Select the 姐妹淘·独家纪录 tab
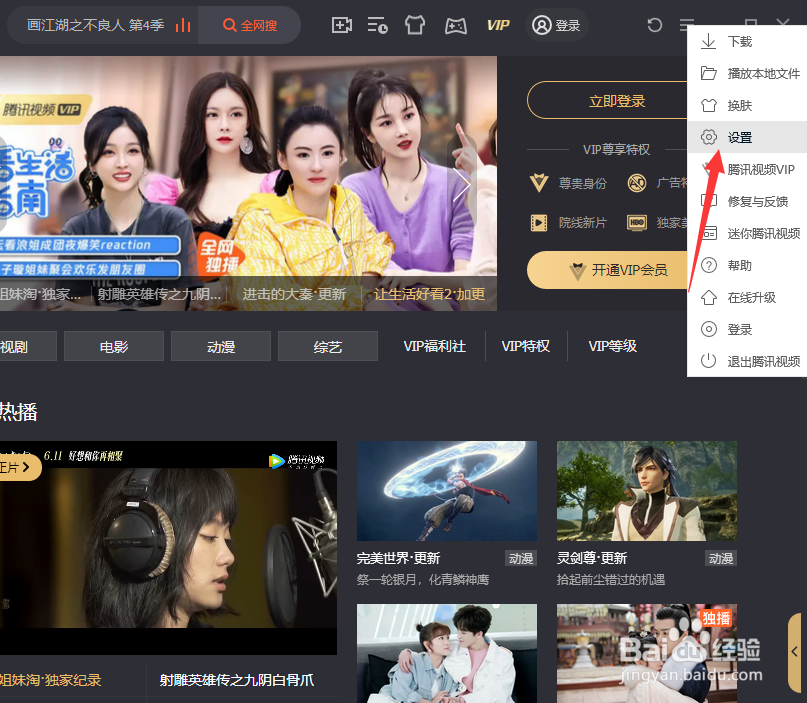Image resolution: width=807 pixels, height=703 pixels. (50, 680)
